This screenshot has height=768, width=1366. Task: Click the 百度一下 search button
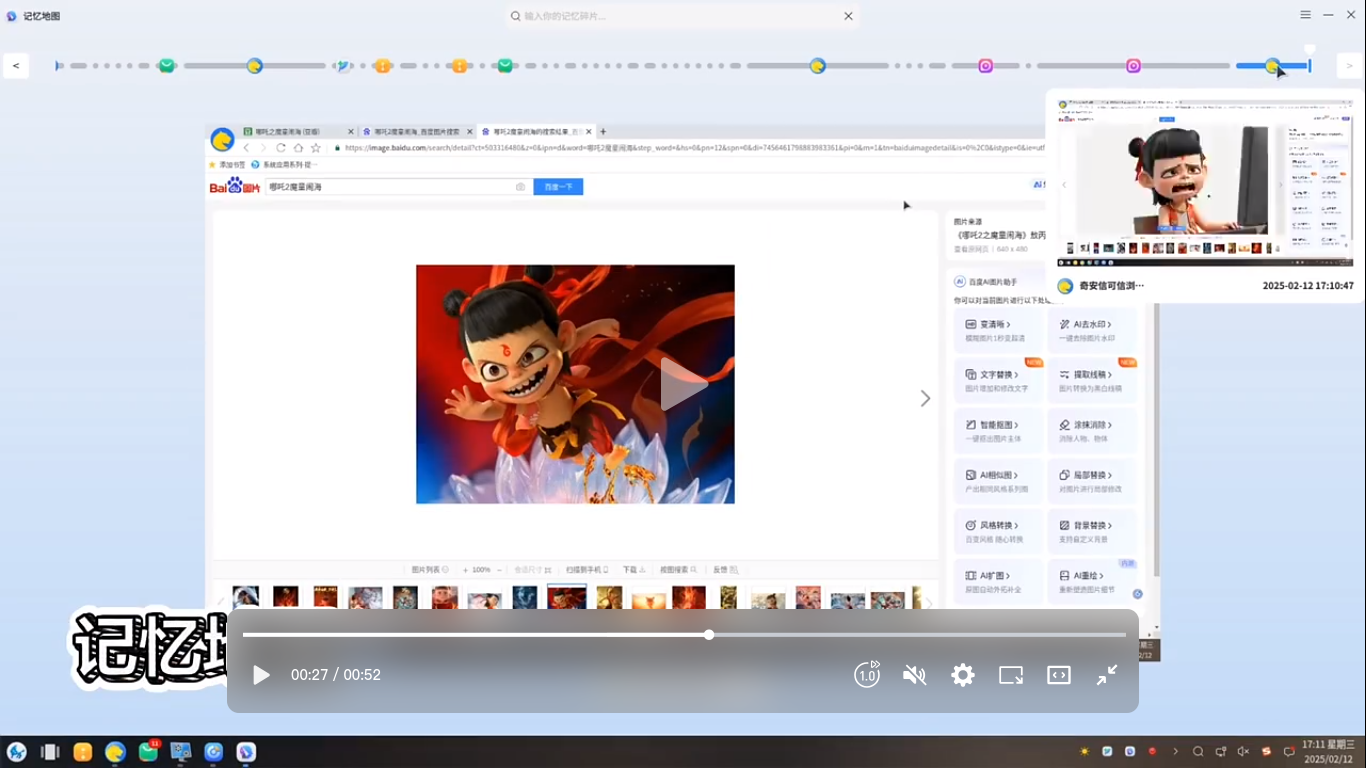(x=558, y=187)
